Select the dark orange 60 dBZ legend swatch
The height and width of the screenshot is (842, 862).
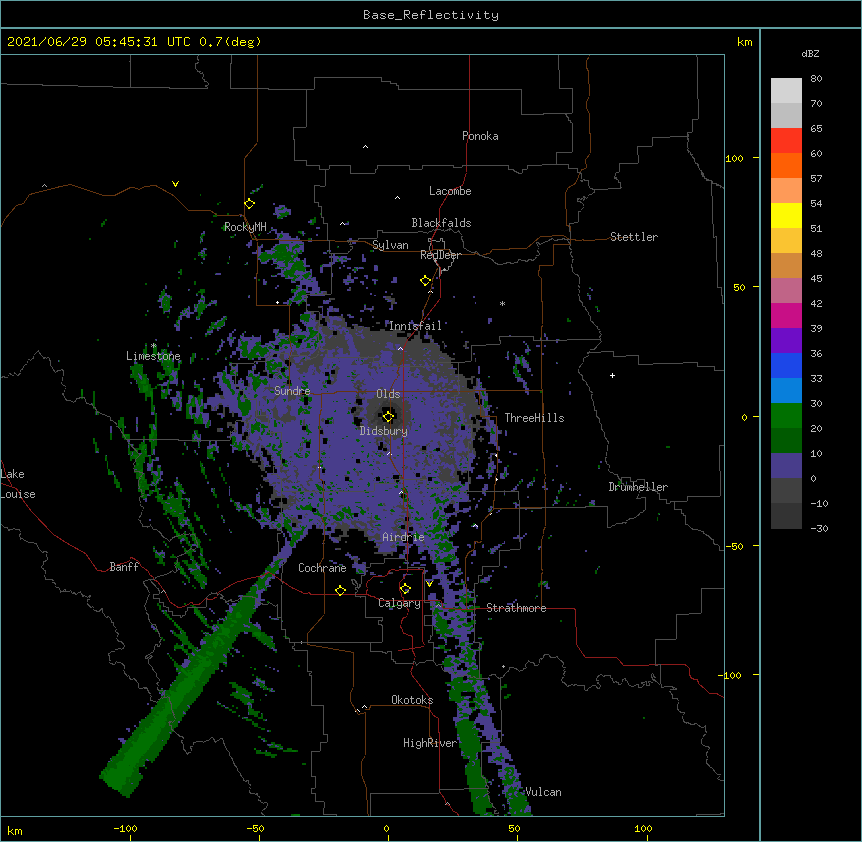(x=786, y=165)
